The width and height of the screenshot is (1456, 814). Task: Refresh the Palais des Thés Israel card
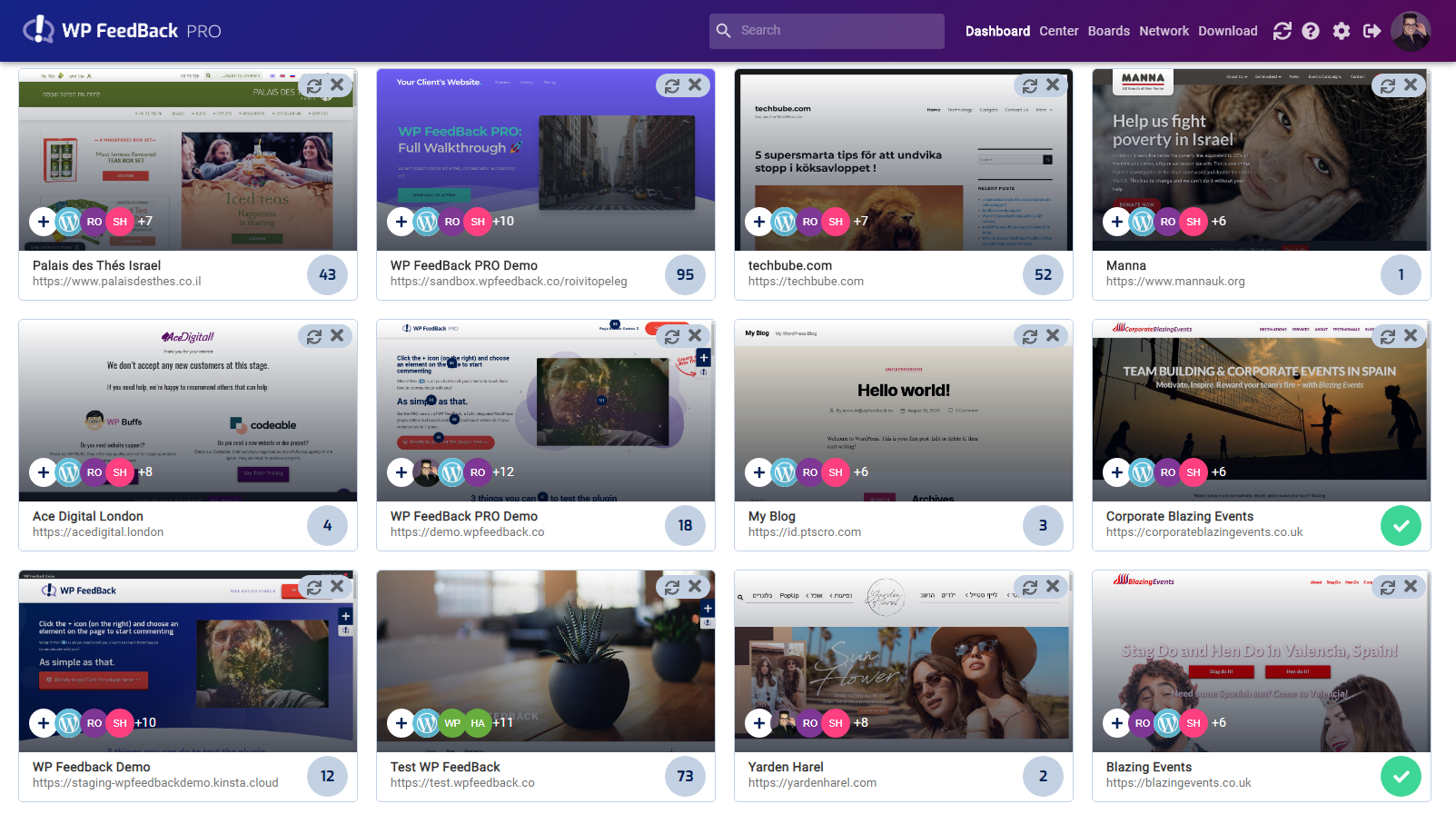coord(314,85)
